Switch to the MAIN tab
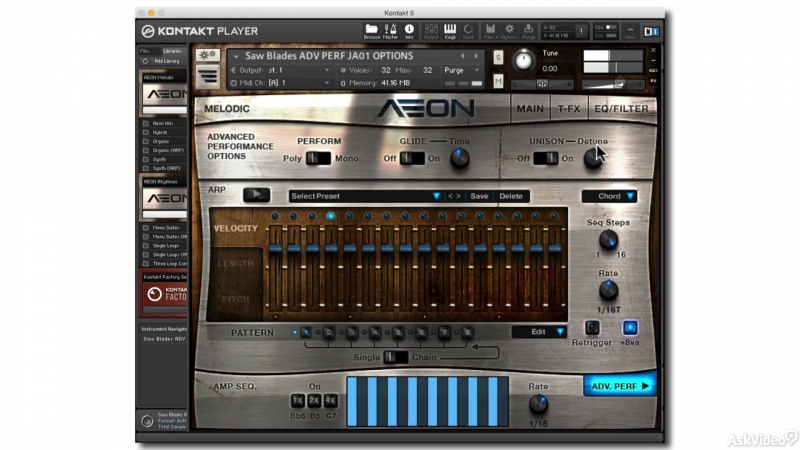Screen dimensions: 800x450 click(x=530, y=109)
